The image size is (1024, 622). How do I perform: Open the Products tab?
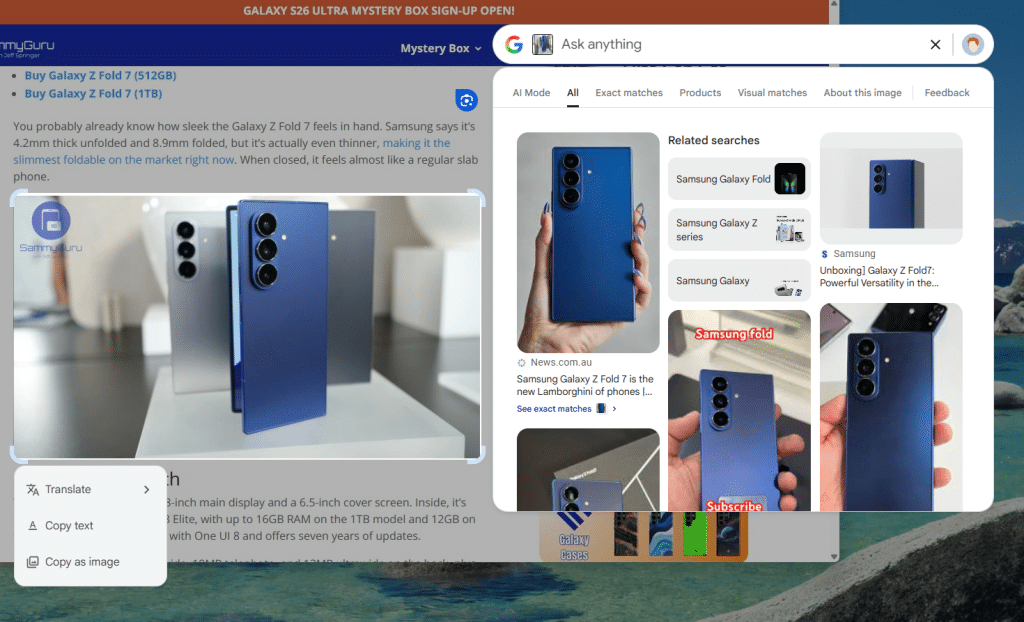[700, 93]
